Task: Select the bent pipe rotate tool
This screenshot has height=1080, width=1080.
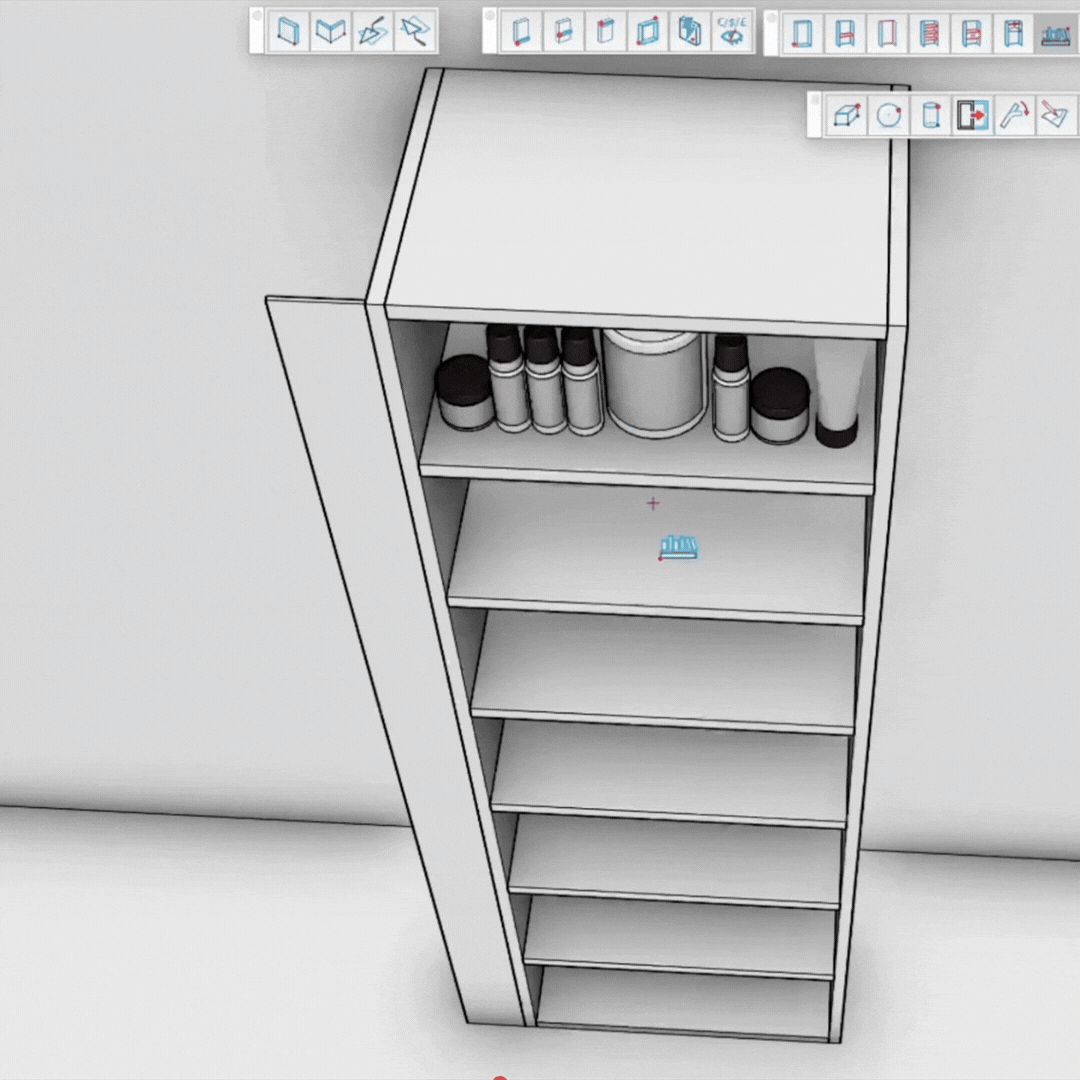Action: 1013,116
